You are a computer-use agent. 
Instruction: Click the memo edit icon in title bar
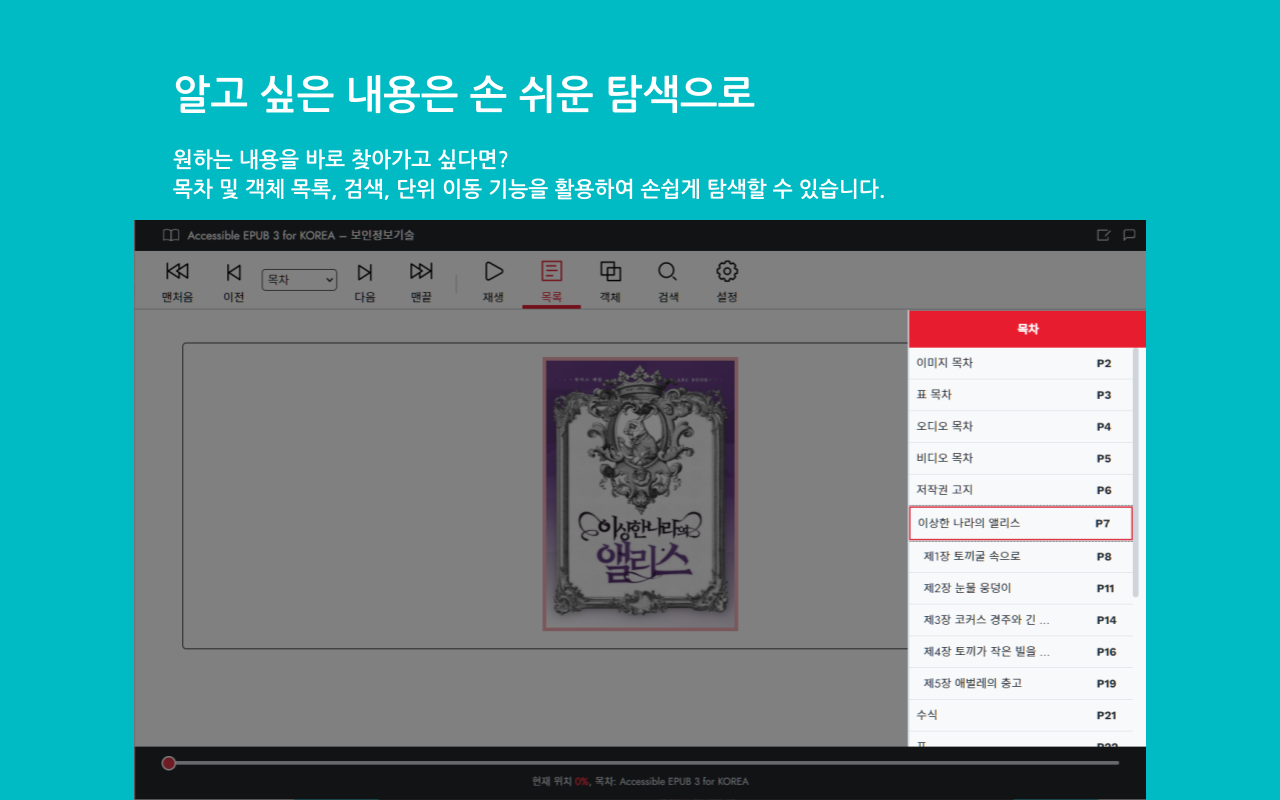pos(1103,235)
